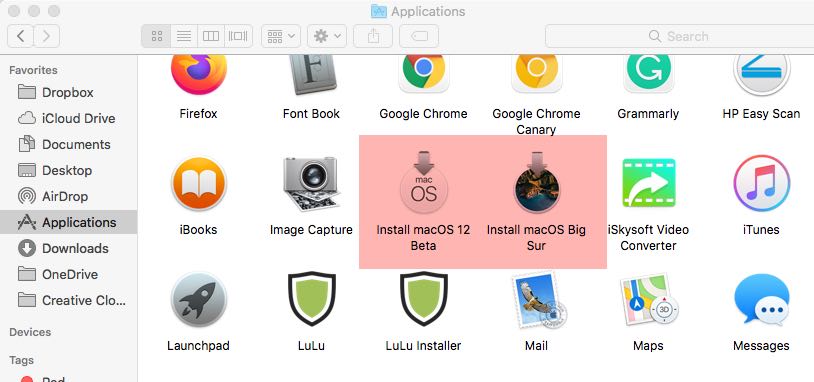
Task: Select the Install macOS Big Sur icon
Action: coord(537,183)
